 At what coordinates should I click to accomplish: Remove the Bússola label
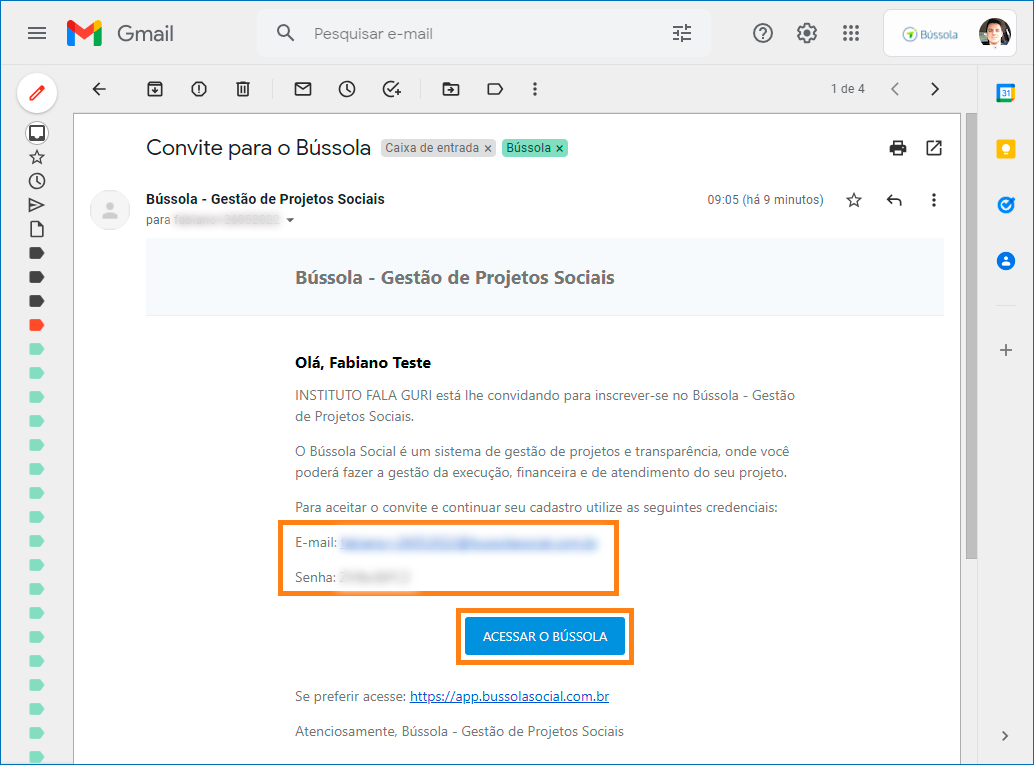559,148
